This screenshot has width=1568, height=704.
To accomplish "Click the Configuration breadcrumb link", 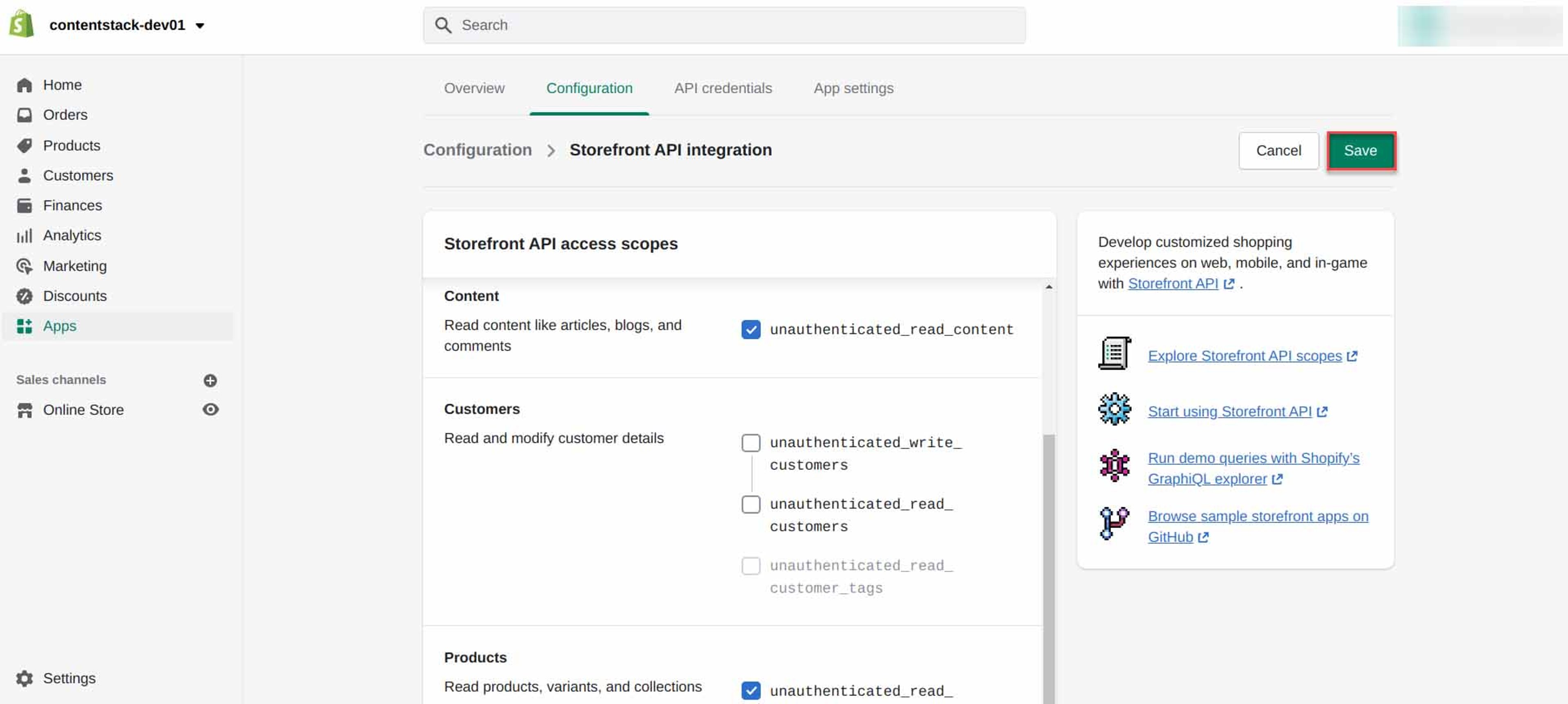I will pos(477,150).
